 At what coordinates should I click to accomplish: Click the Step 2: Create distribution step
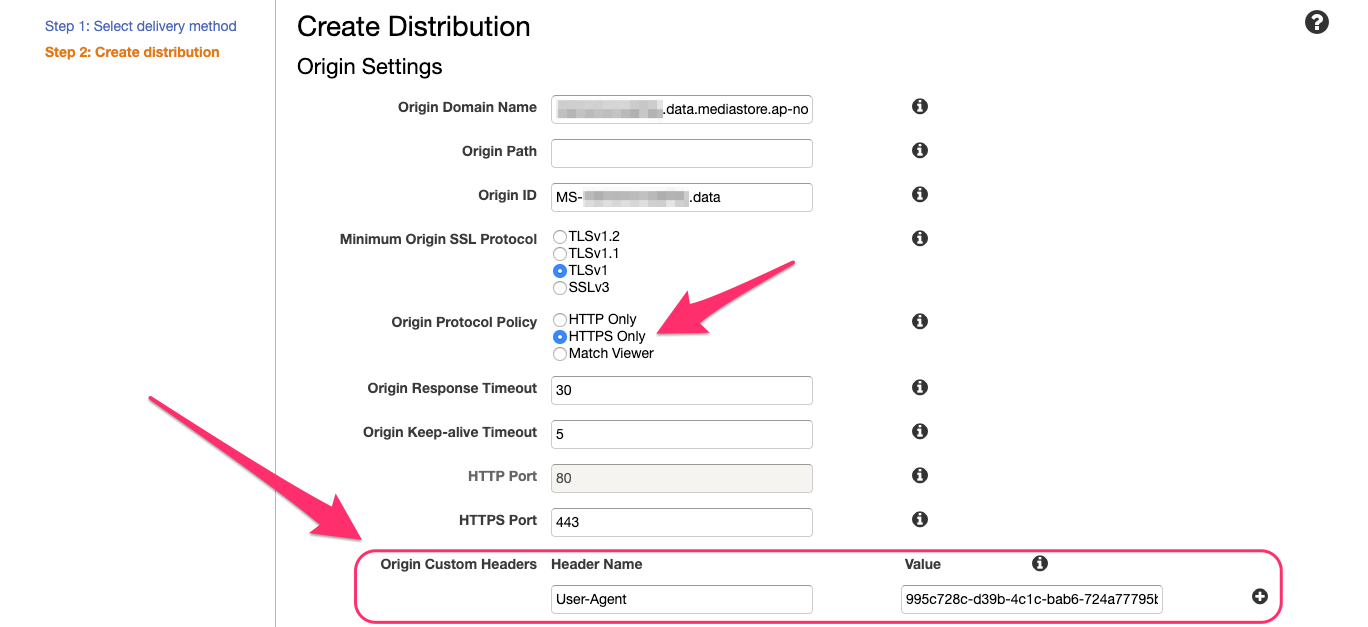[131, 51]
